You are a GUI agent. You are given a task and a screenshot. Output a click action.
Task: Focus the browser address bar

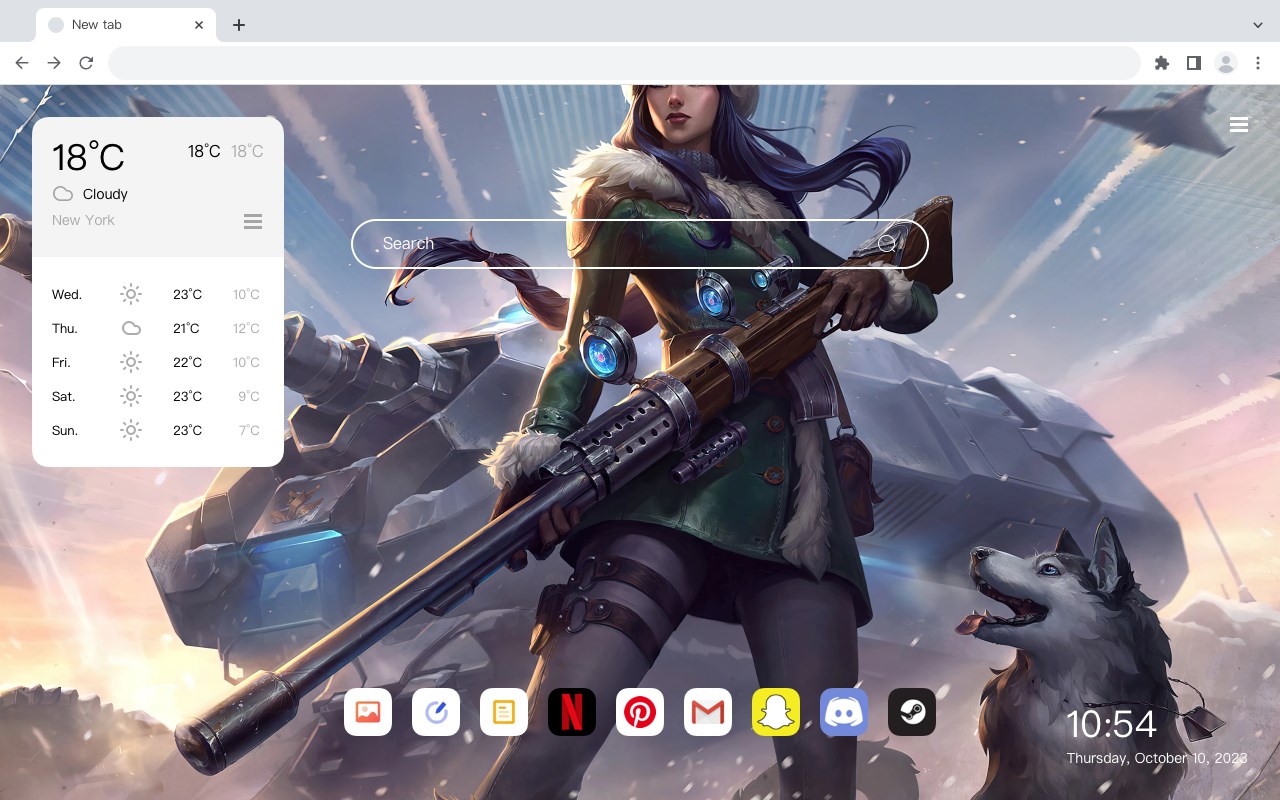pyautogui.click(x=624, y=63)
